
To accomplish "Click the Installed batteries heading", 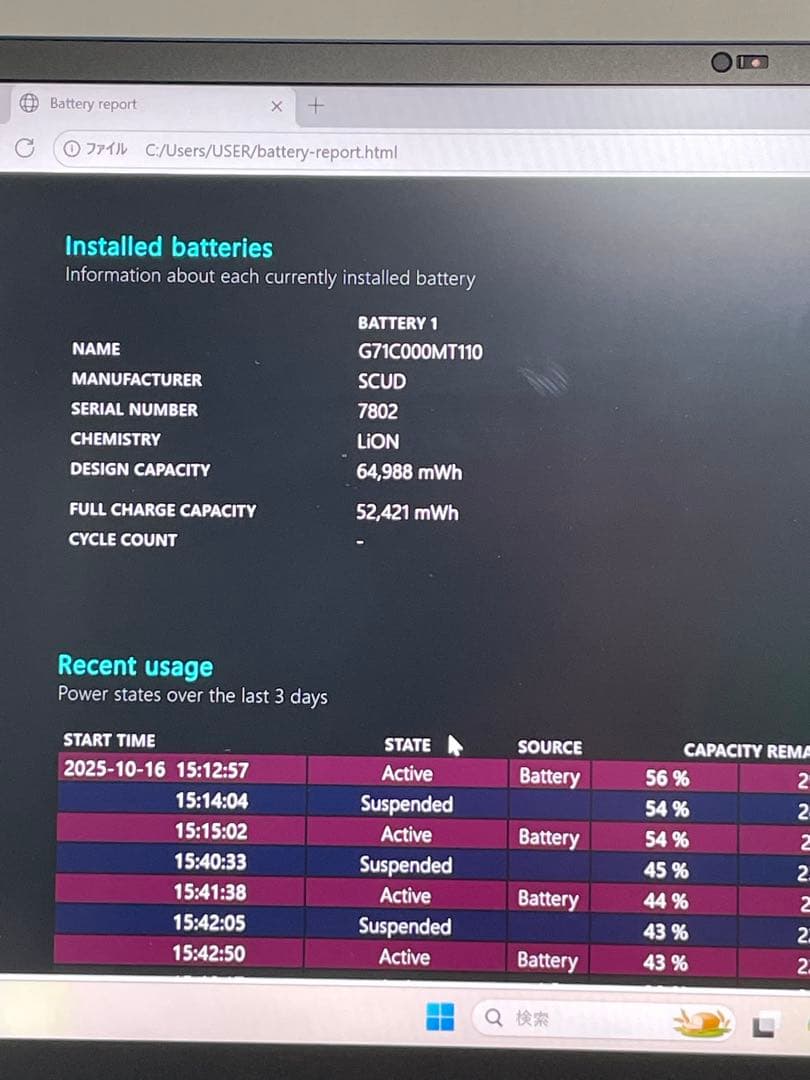I will pyautogui.click(x=168, y=247).
